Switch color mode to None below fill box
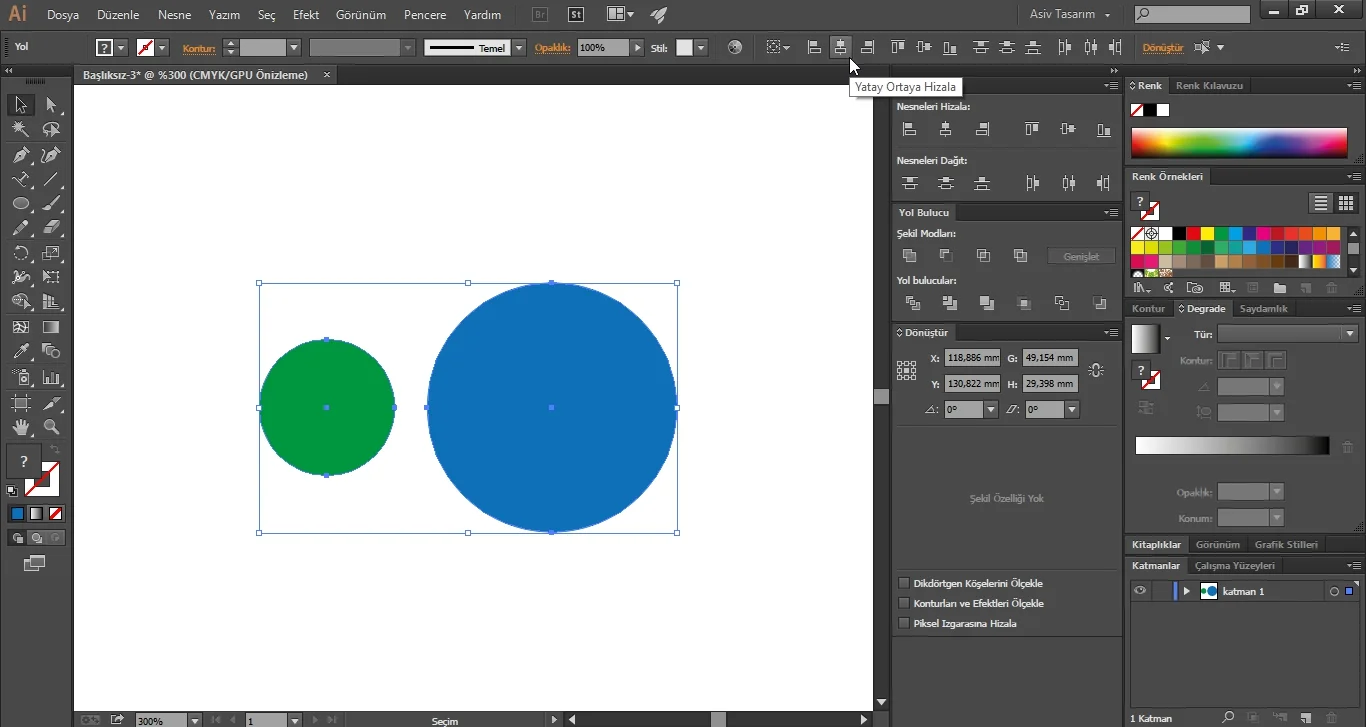1366x727 pixels. [56, 514]
